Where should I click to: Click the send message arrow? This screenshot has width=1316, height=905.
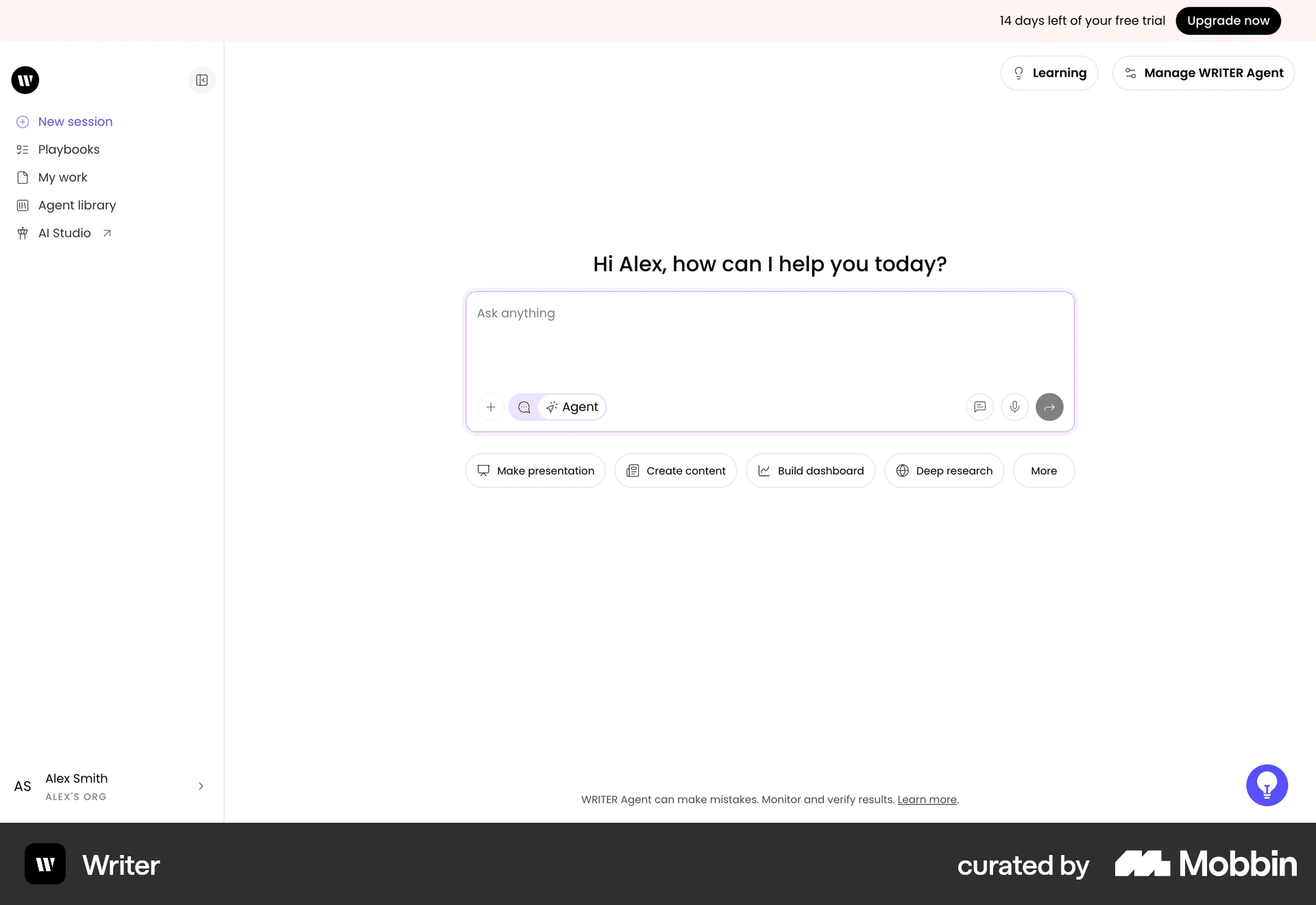click(x=1049, y=407)
